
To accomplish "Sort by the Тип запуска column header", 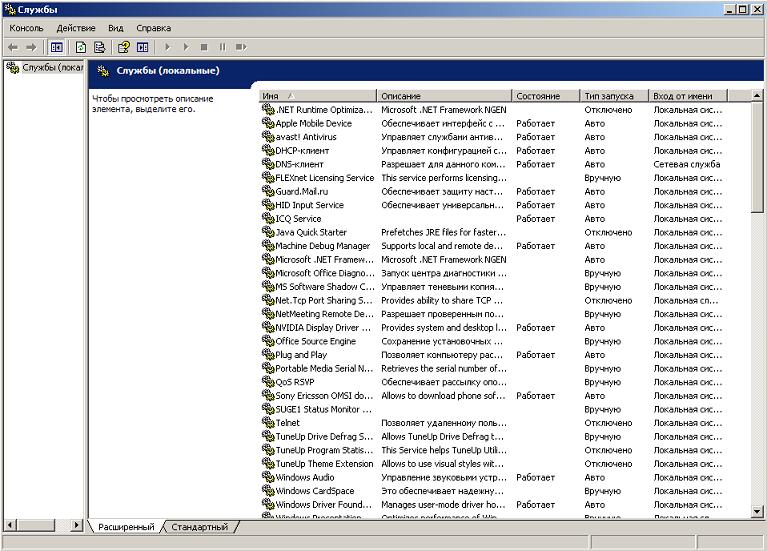I will pyautogui.click(x=614, y=96).
